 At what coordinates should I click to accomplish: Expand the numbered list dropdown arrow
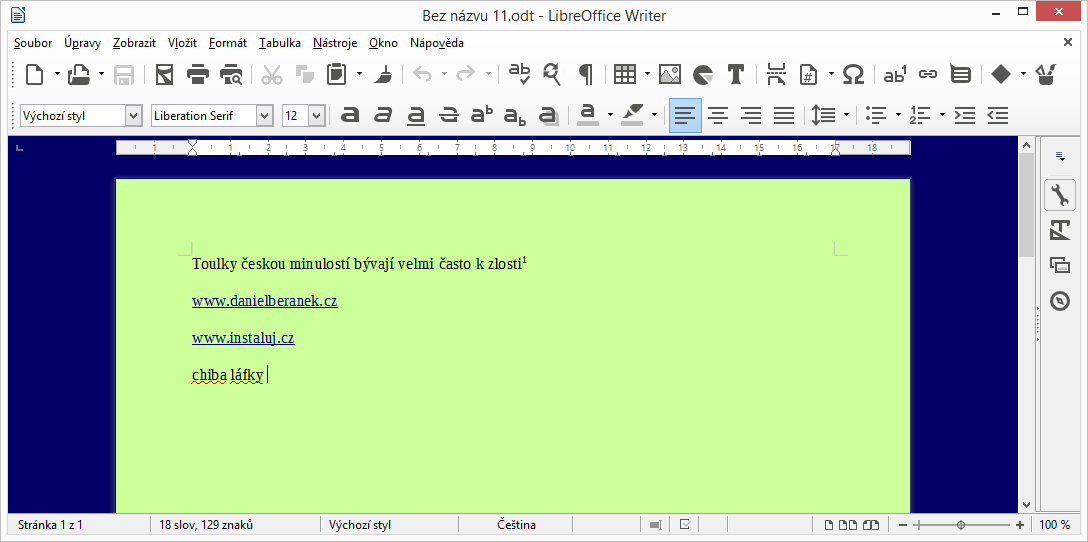(942, 115)
